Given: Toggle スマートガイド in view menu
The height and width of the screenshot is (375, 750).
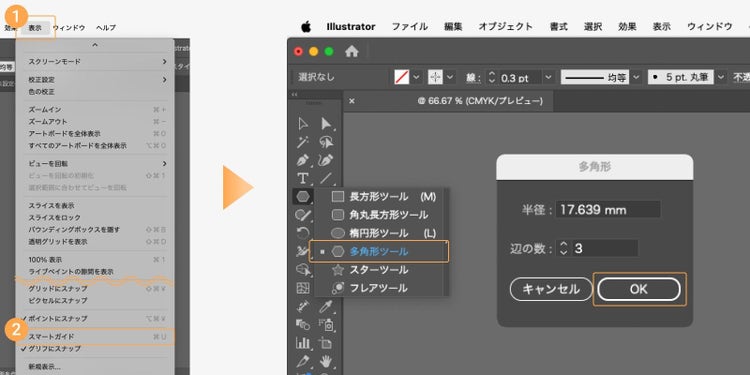Looking at the screenshot, I should (x=95, y=337).
